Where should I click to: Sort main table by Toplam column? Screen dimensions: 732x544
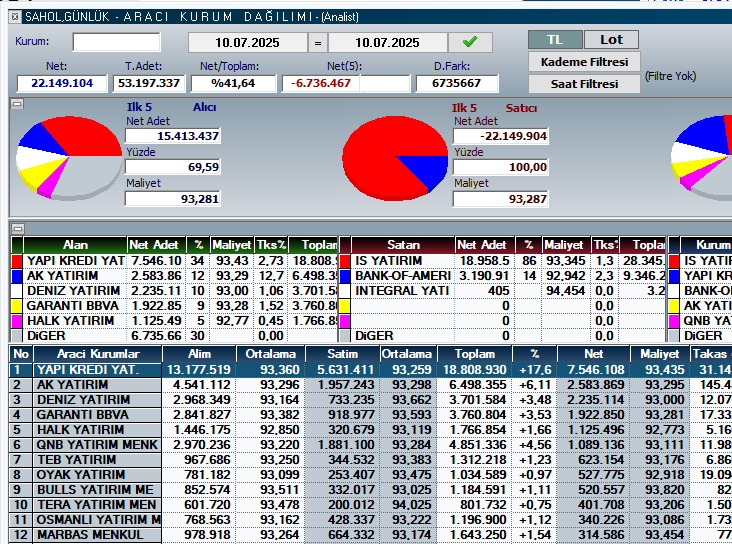pos(475,354)
